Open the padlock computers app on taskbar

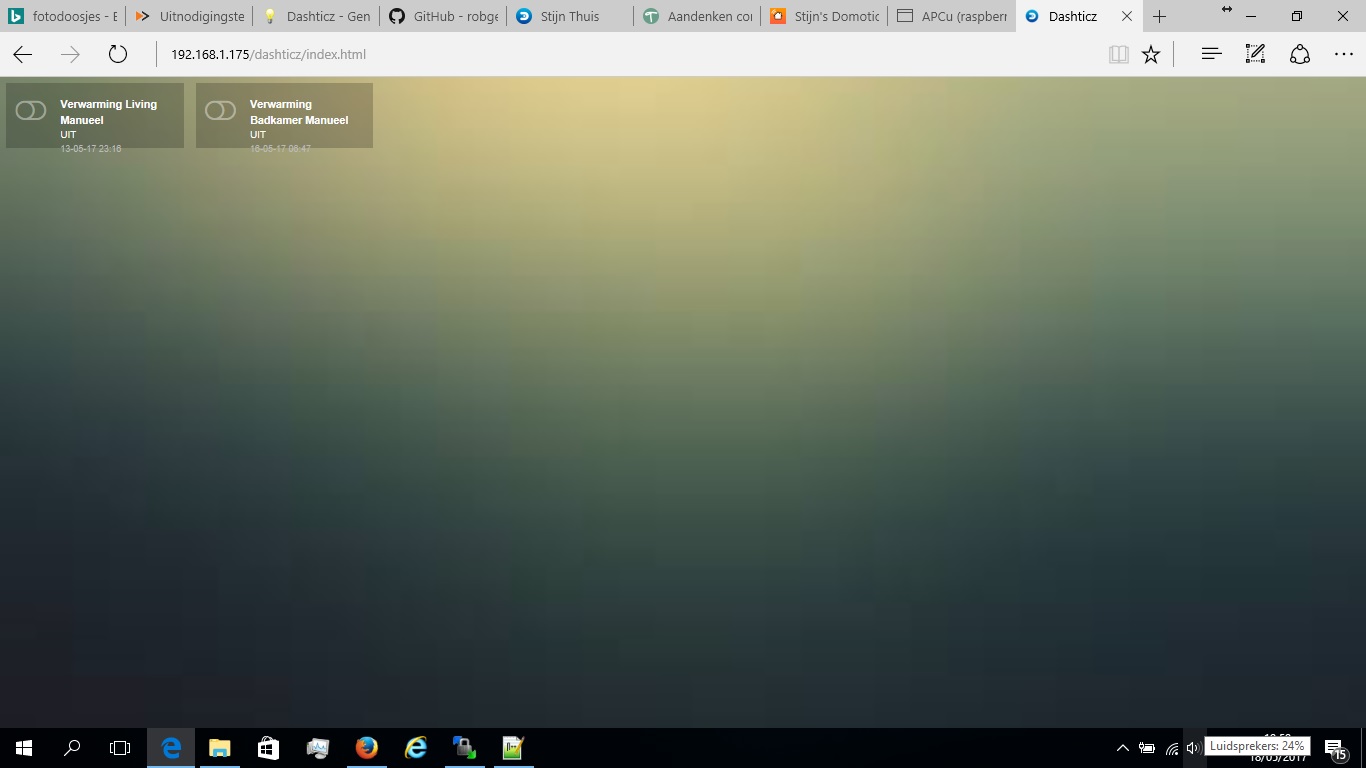click(465, 748)
